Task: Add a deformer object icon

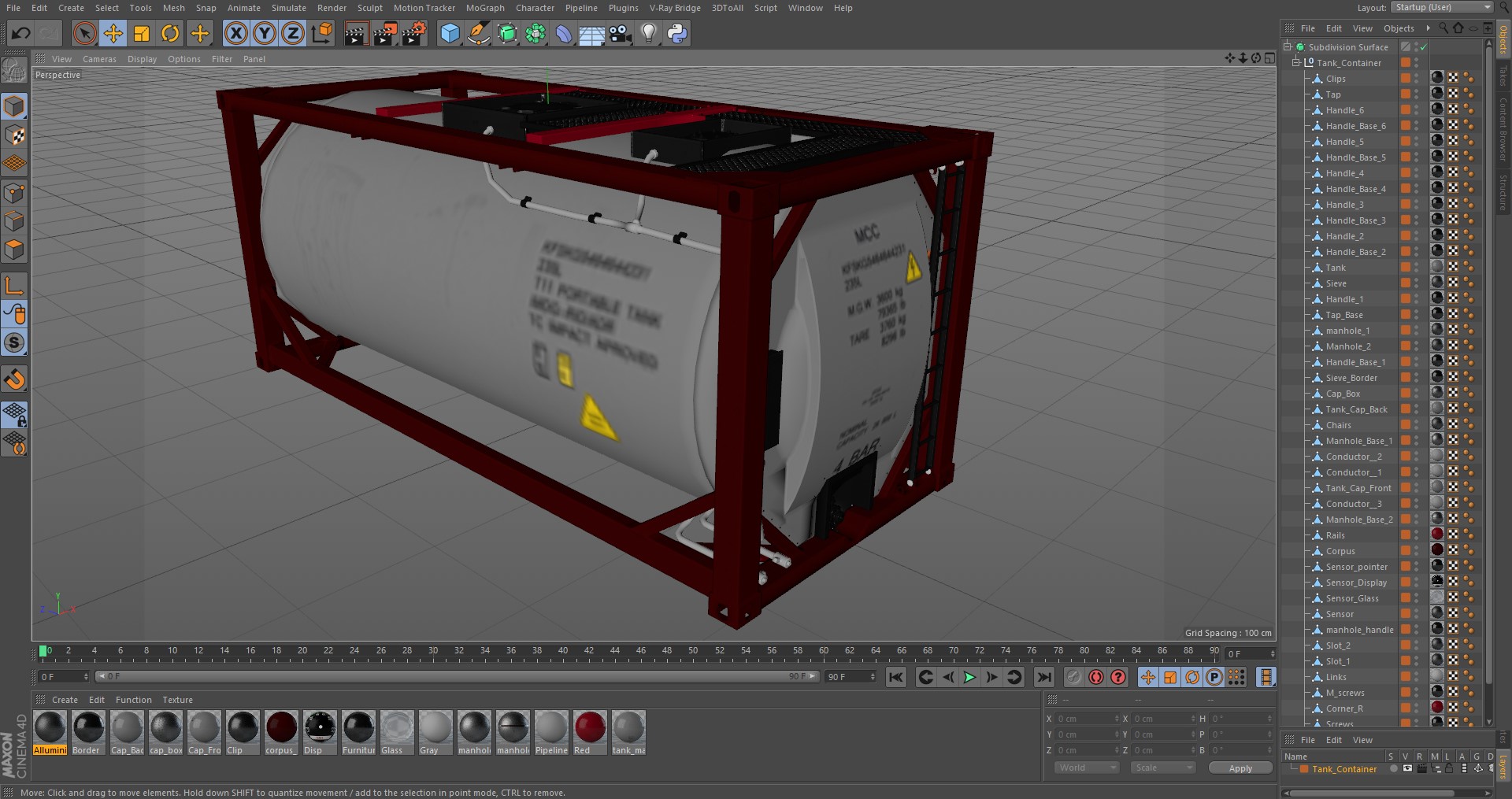Action: (x=564, y=33)
